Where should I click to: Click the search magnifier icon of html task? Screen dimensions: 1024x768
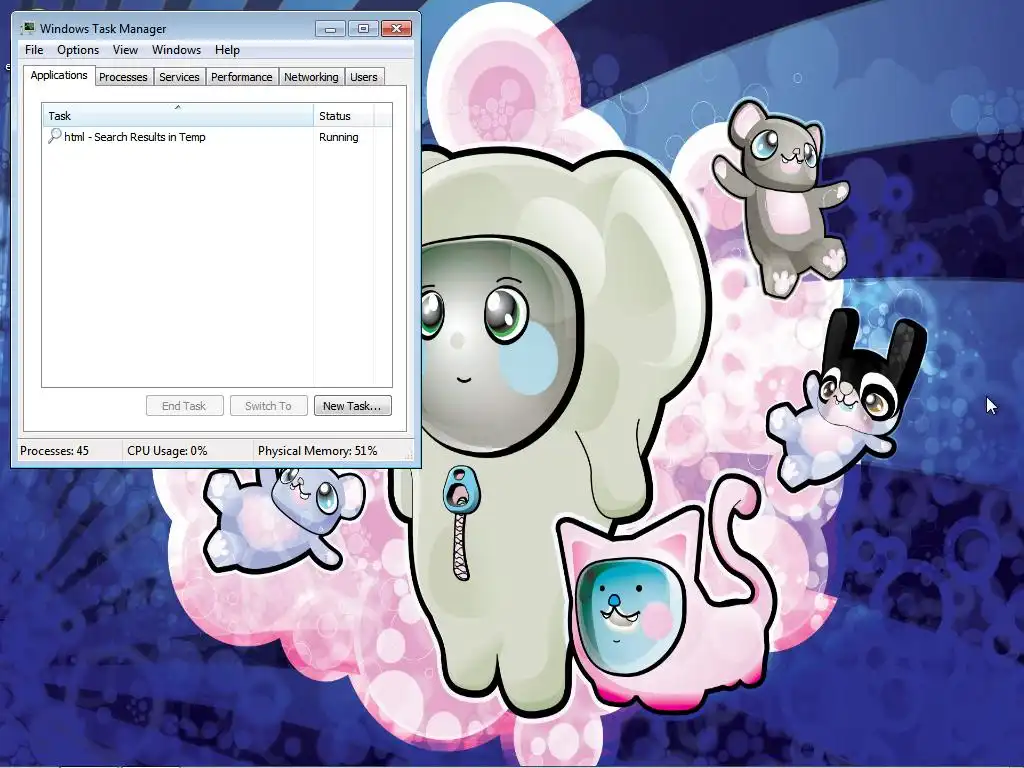[55, 136]
